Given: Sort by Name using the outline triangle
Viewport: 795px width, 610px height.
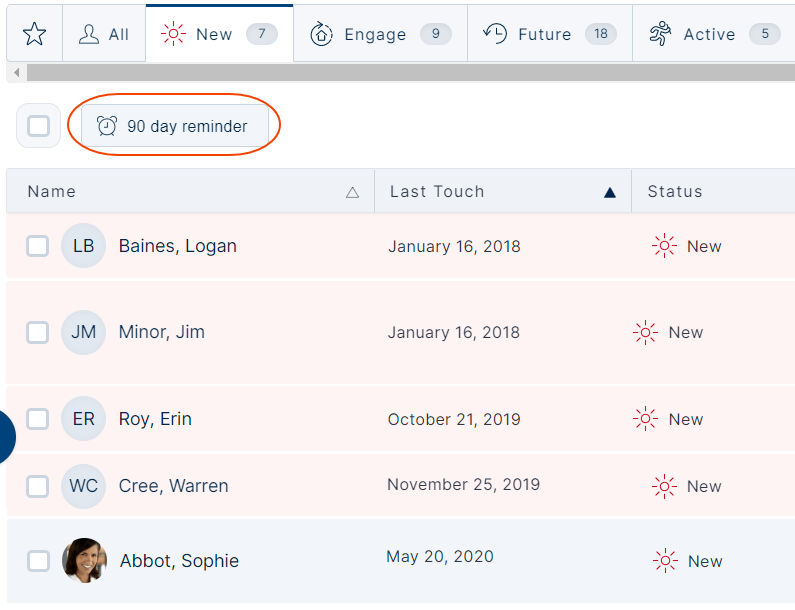Looking at the screenshot, I should (352, 192).
